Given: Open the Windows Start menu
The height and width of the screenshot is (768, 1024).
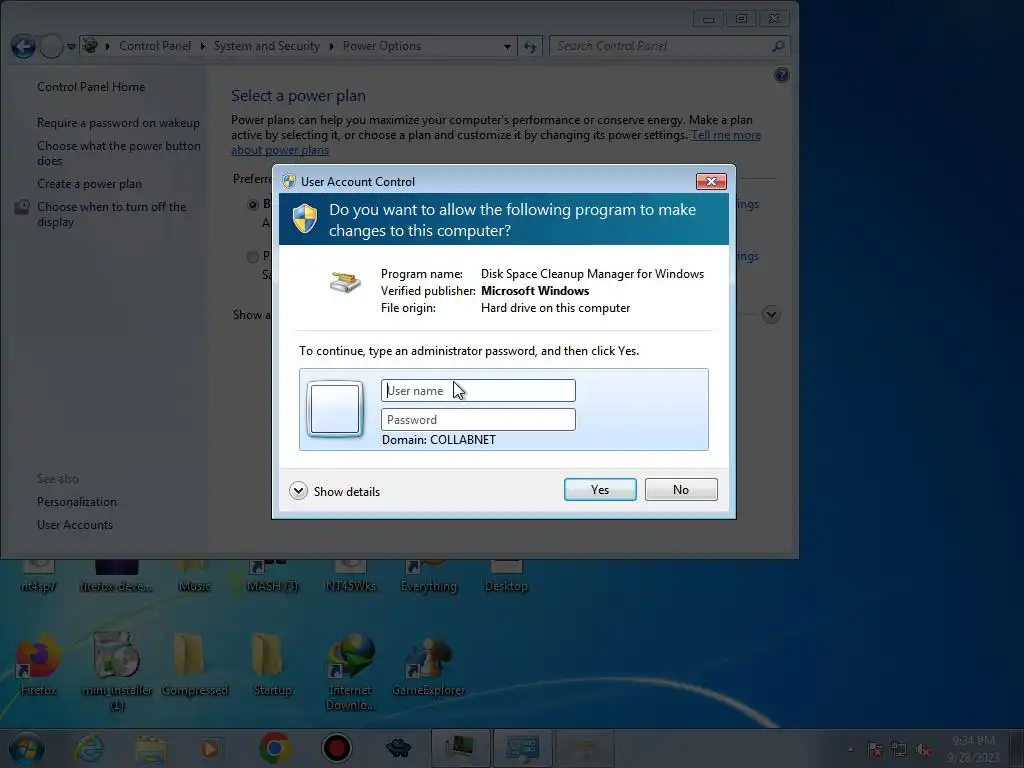Looking at the screenshot, I should tap(25, 748).
